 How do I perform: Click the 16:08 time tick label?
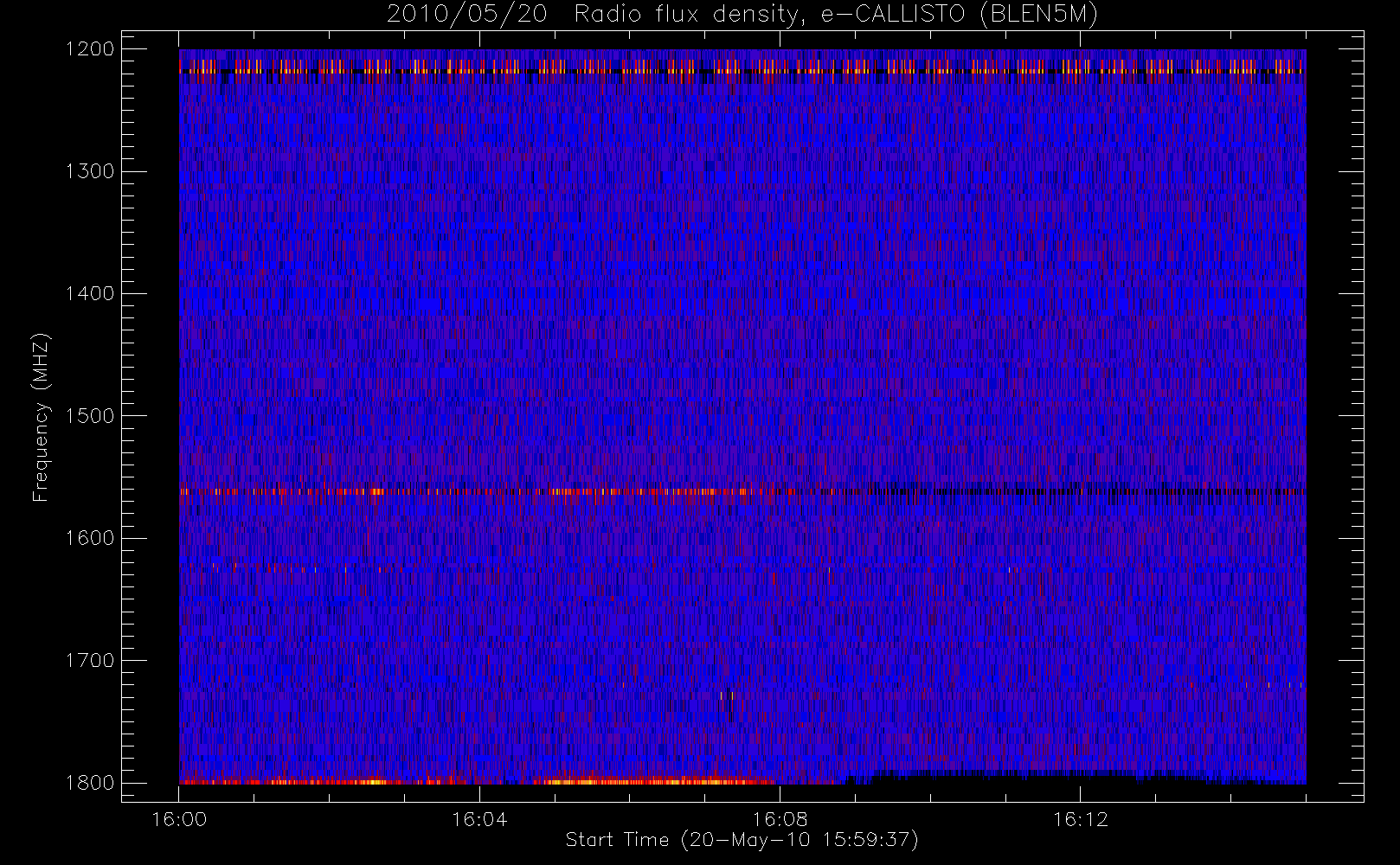click(780, 819)
